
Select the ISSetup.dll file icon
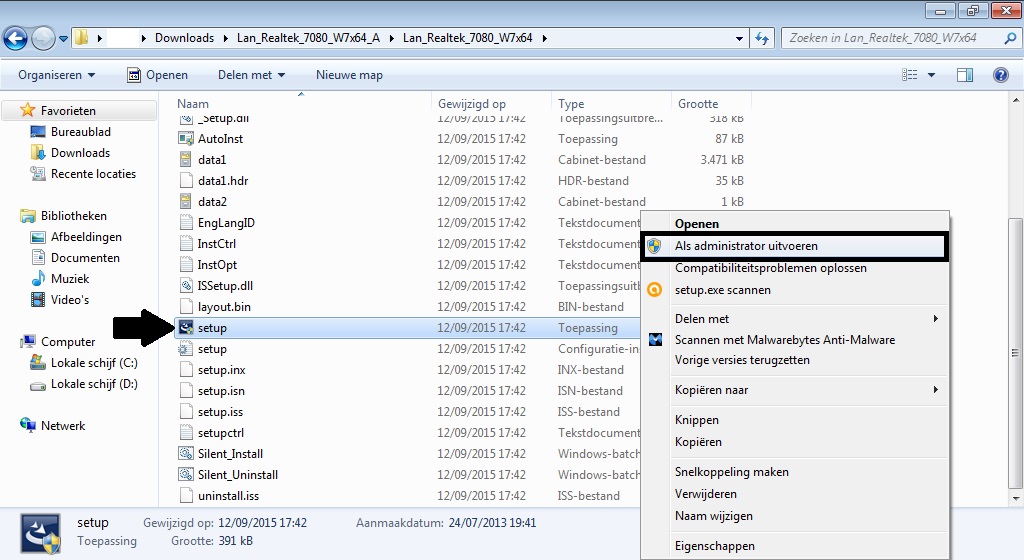[186, 285]
